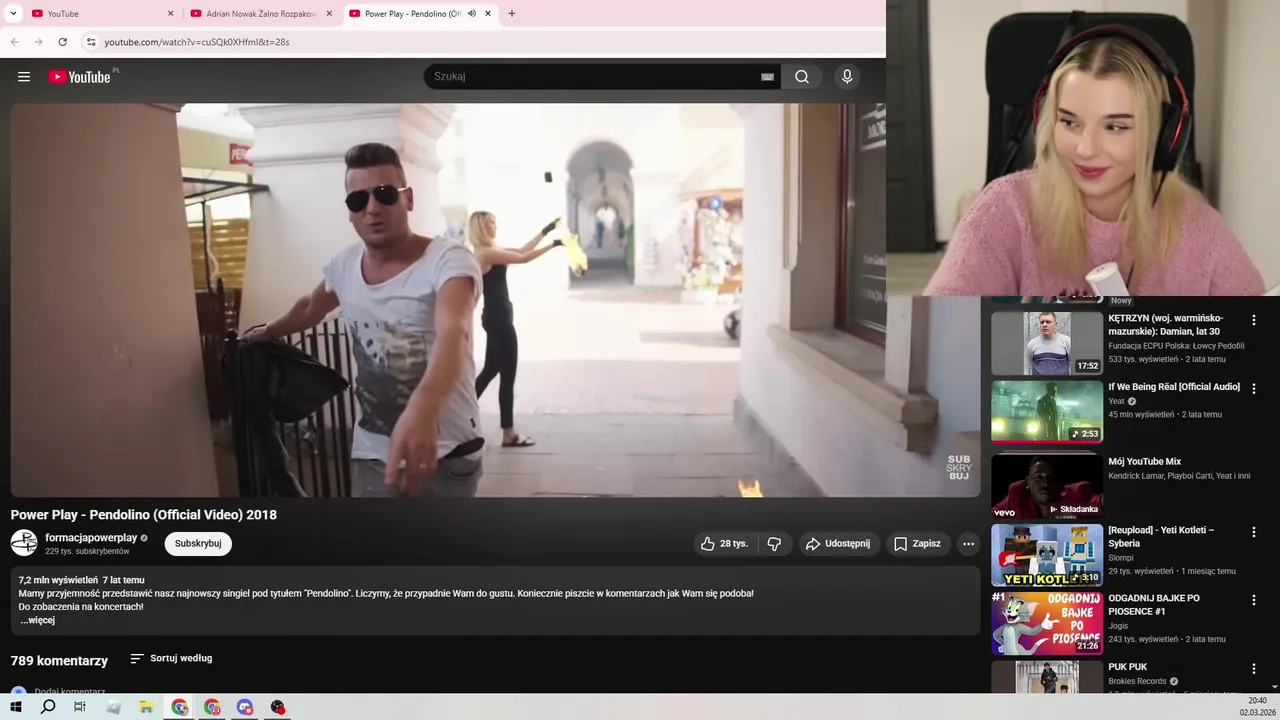Click 789 komentarzy heading
The height and width of the screenshot is (720, 1280).
point(59,661)
